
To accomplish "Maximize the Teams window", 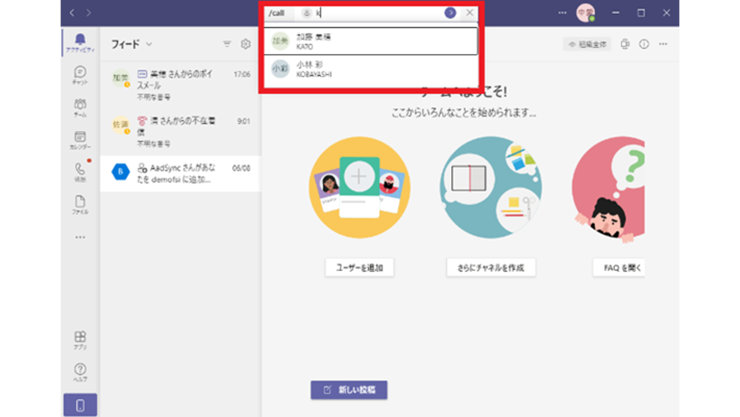I will [x=641, y=13].
